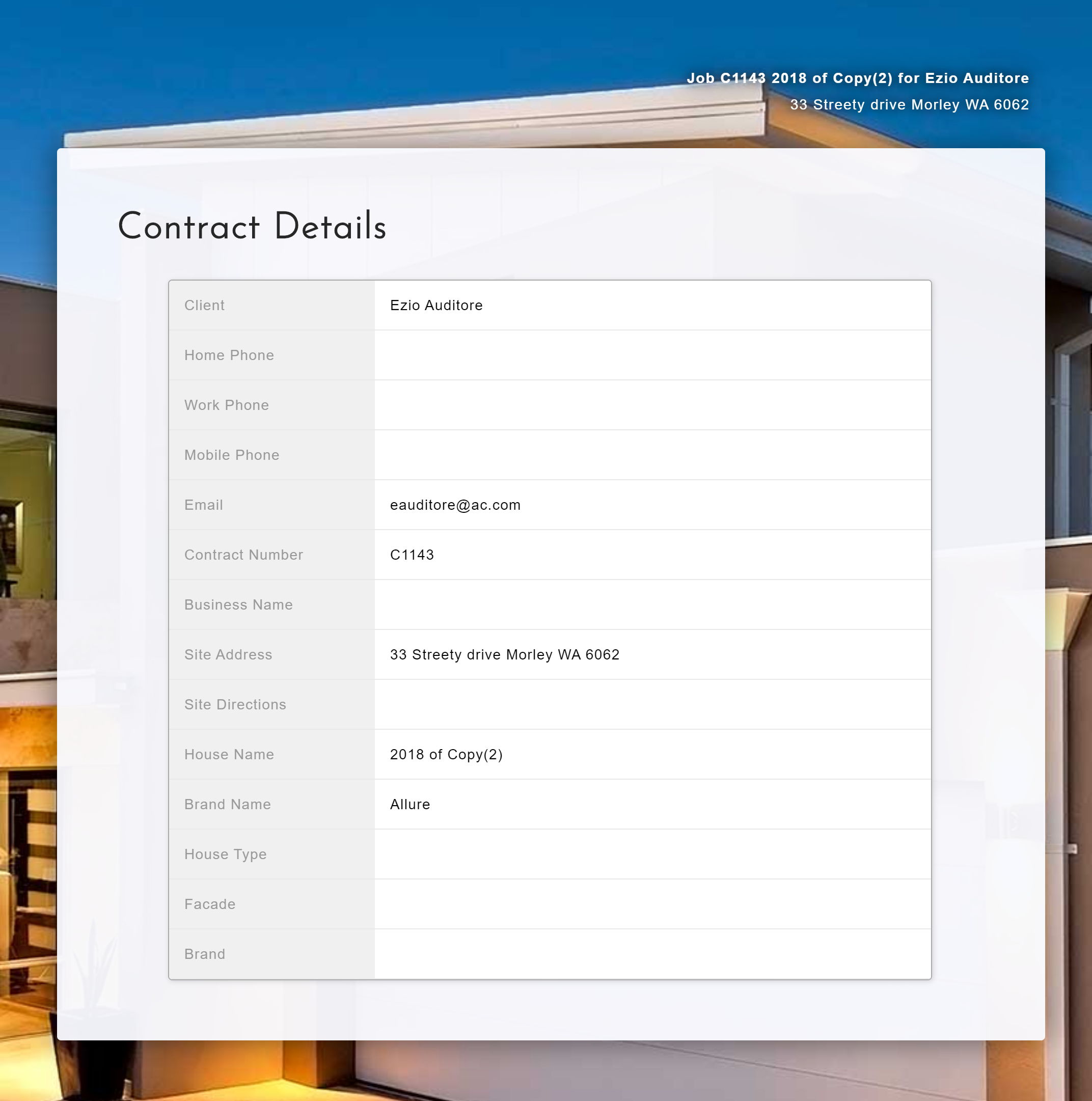Click the empty Facade field

tap(652, 904)
